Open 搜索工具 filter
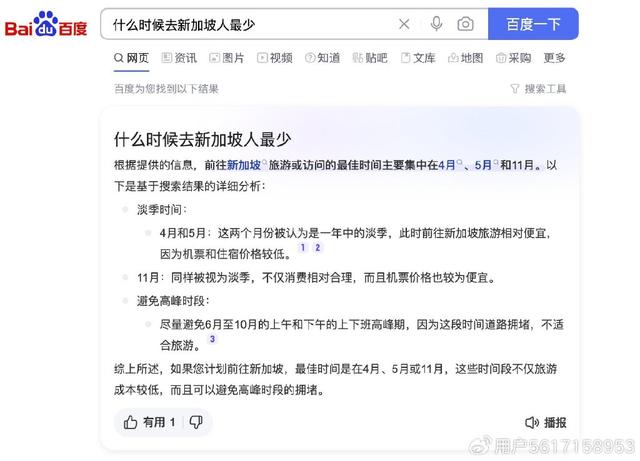640x461 pixels. [538, 89]
